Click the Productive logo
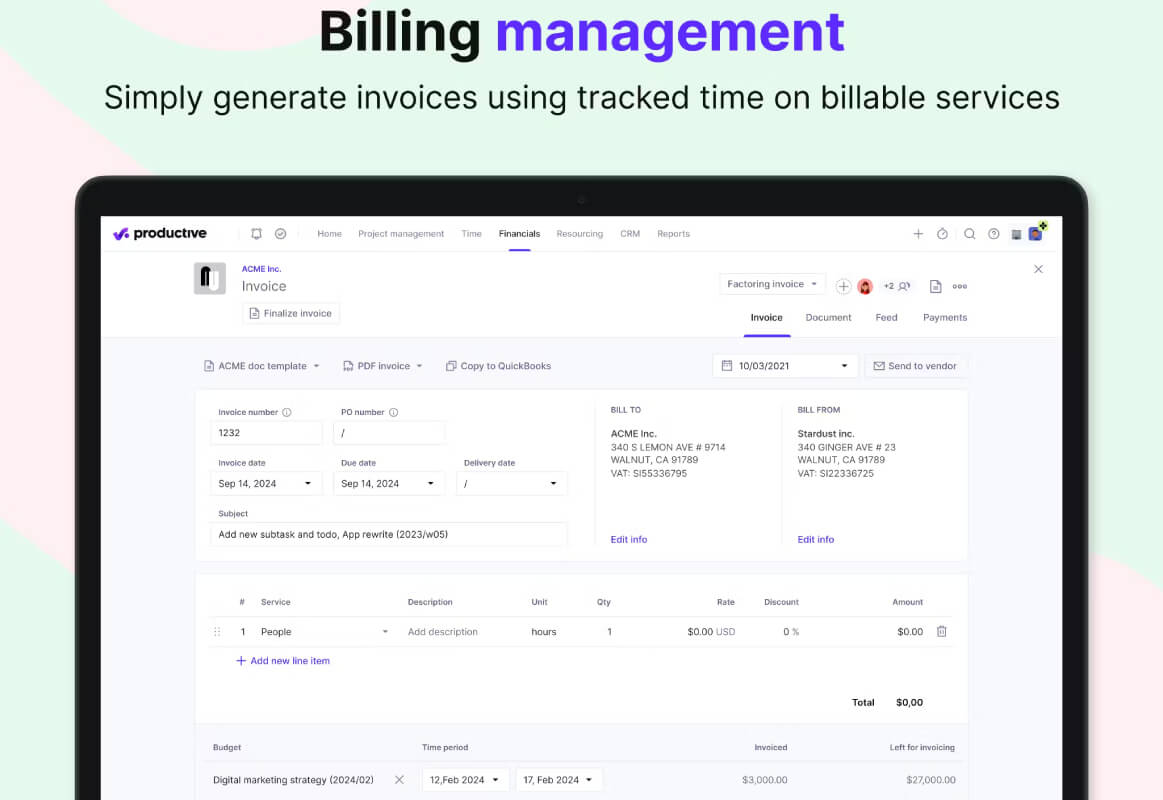Image resolution: width=1163 pixels, height=800 pixels. coord(159,234)
